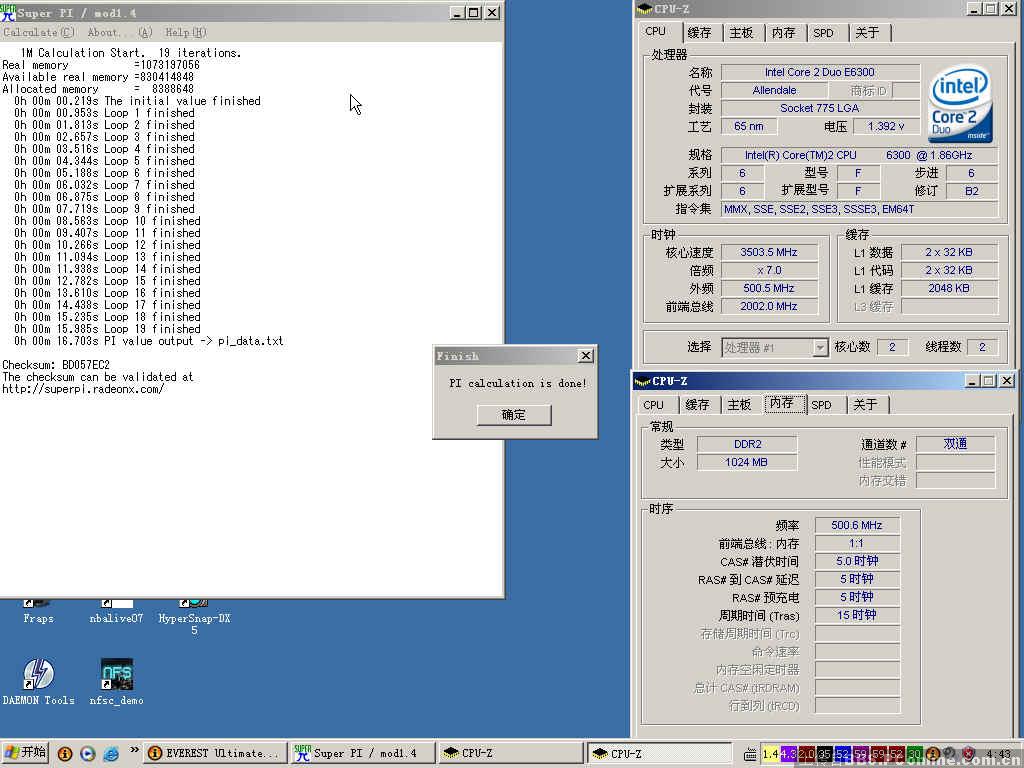Click the green 30 tray indicator
This screenshot has width=1024, height=768.
(x=914, y=754)
